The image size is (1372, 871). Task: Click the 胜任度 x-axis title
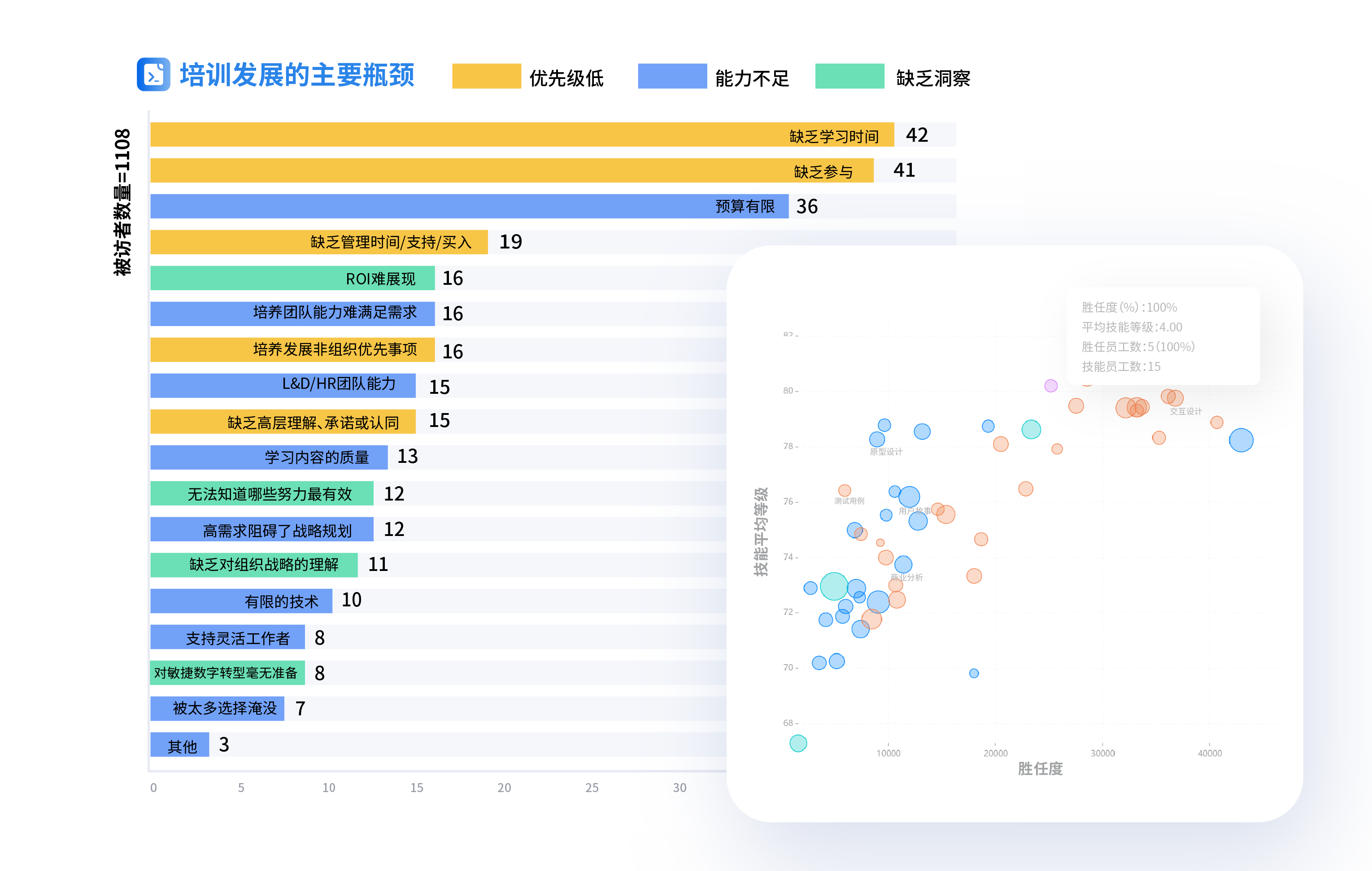click(1040, 768)
